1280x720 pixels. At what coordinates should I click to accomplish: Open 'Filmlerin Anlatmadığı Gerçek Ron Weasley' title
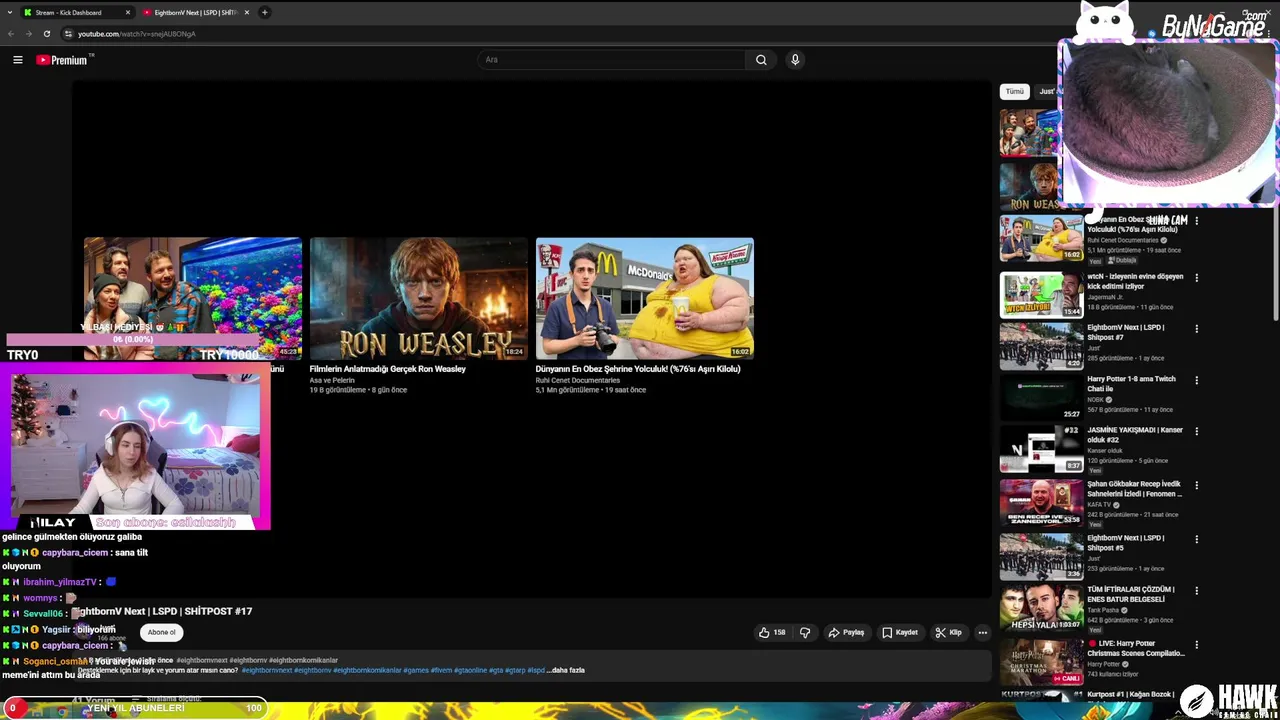[x=388, y=369]
